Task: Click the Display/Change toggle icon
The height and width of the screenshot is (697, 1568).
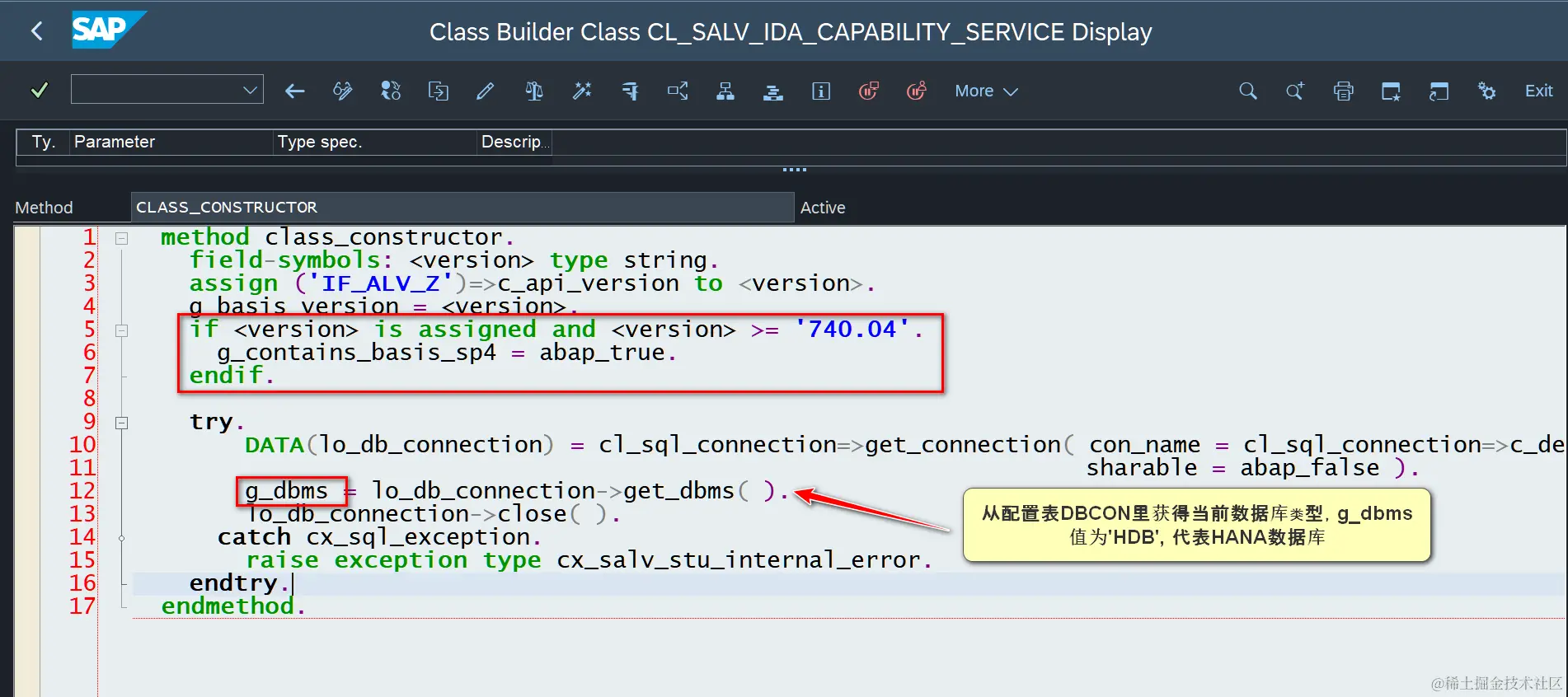Action: tap(342, 91)
